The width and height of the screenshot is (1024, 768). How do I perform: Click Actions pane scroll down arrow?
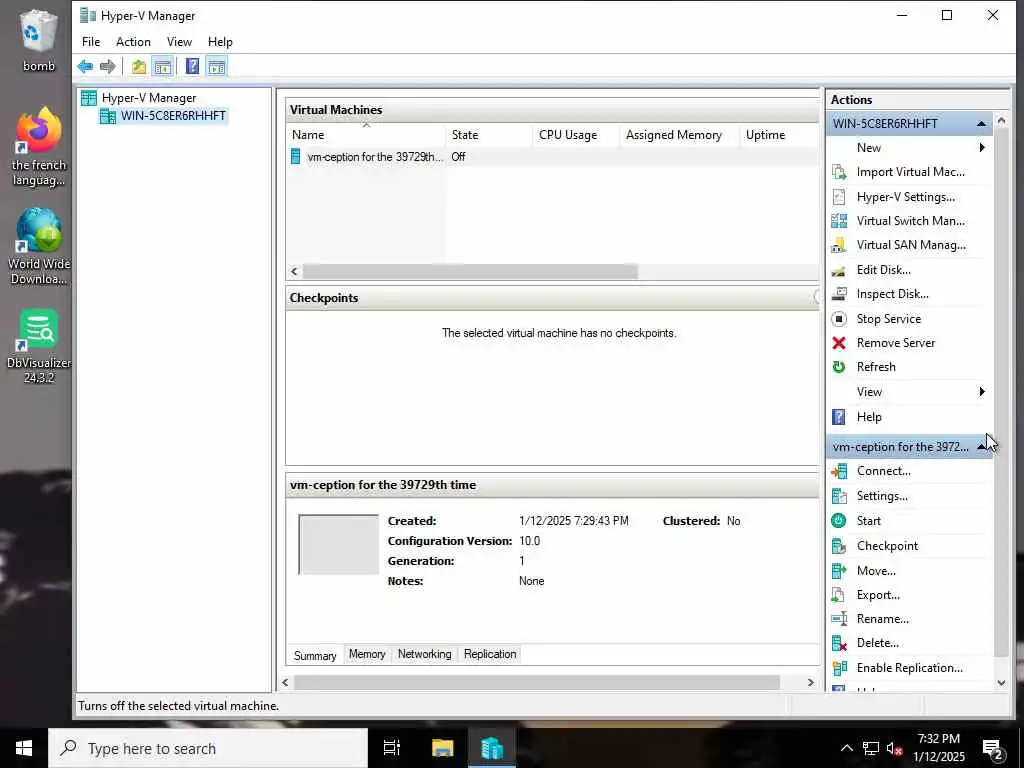pos(1001,683)
